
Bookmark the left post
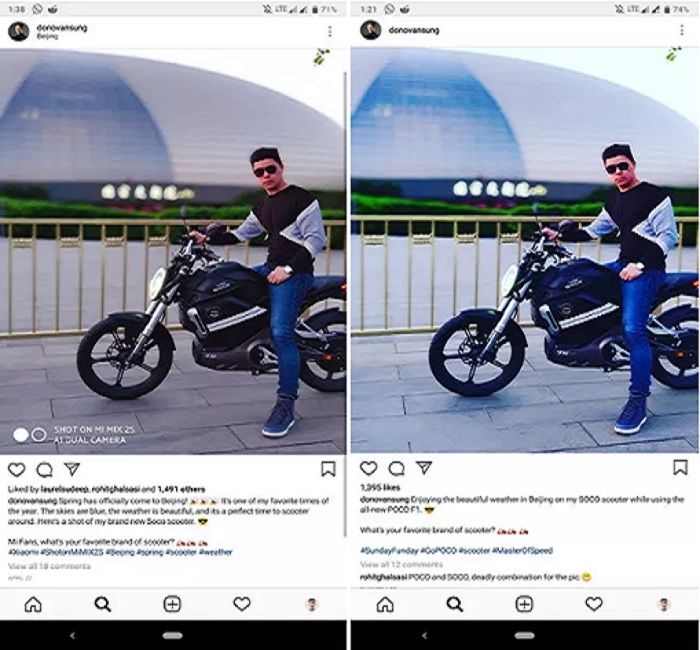[x=328, y=469]
